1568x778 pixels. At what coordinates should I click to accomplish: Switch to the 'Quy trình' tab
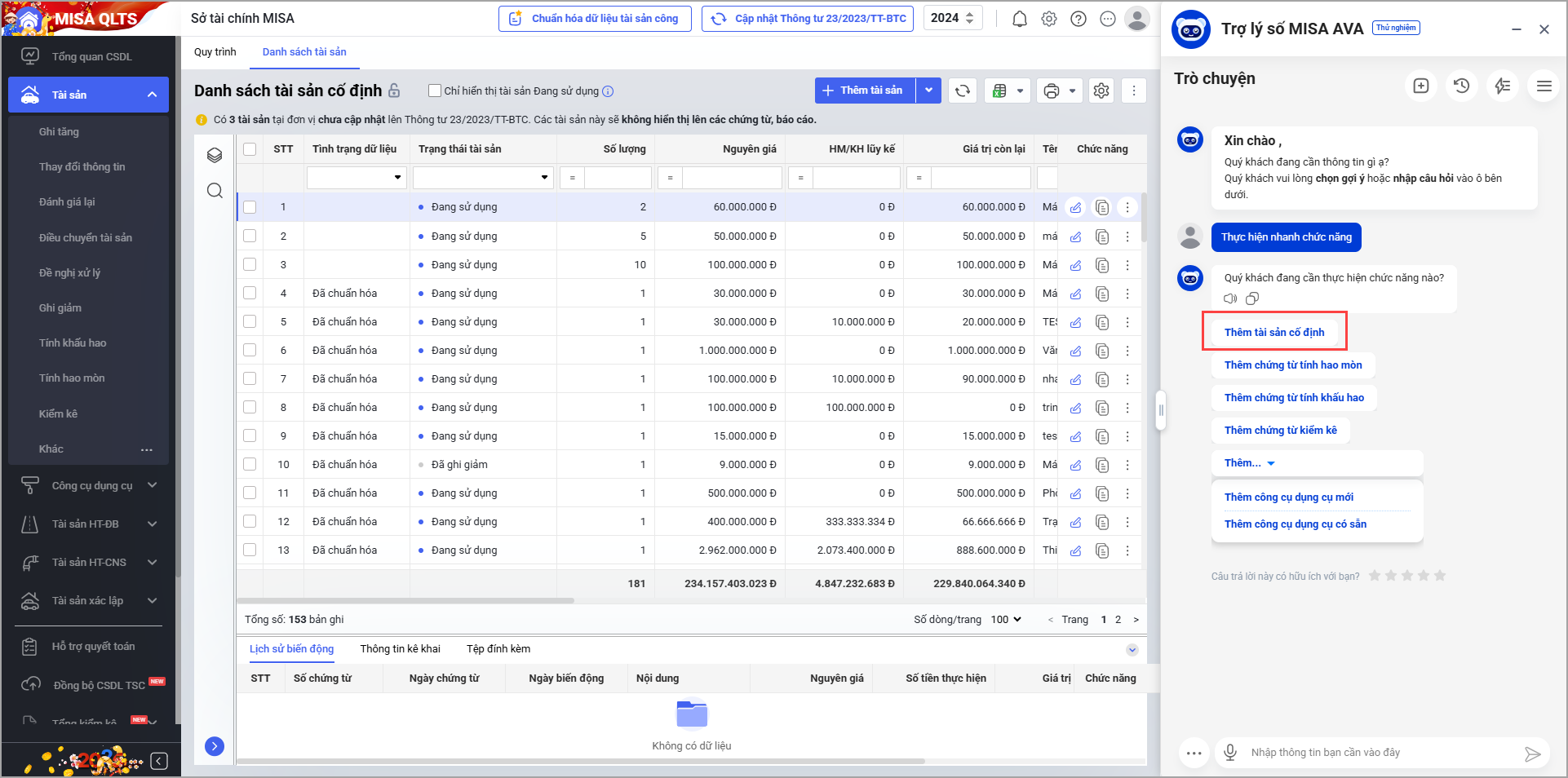click(x=215, y=52)
